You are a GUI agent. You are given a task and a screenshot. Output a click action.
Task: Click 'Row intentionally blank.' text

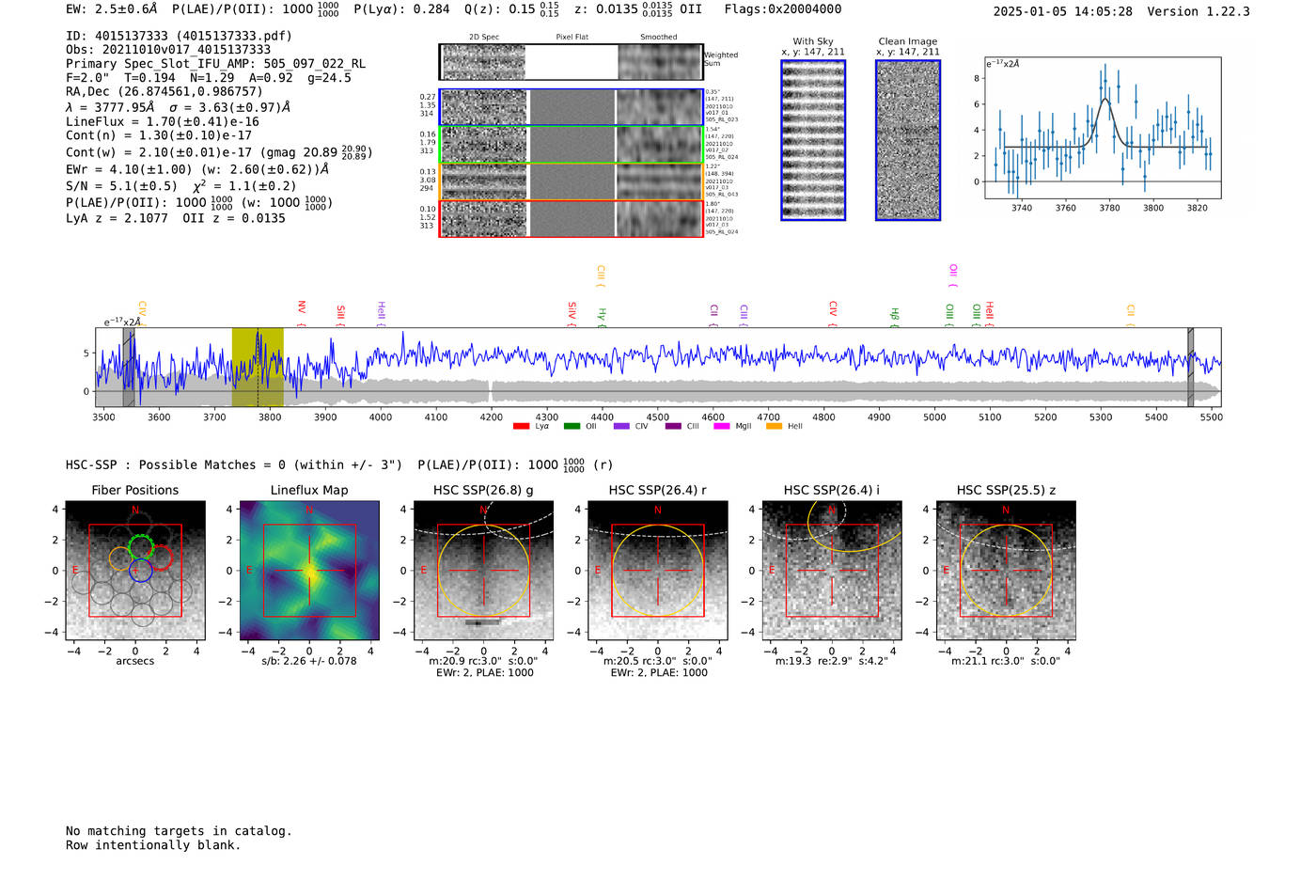153,845
